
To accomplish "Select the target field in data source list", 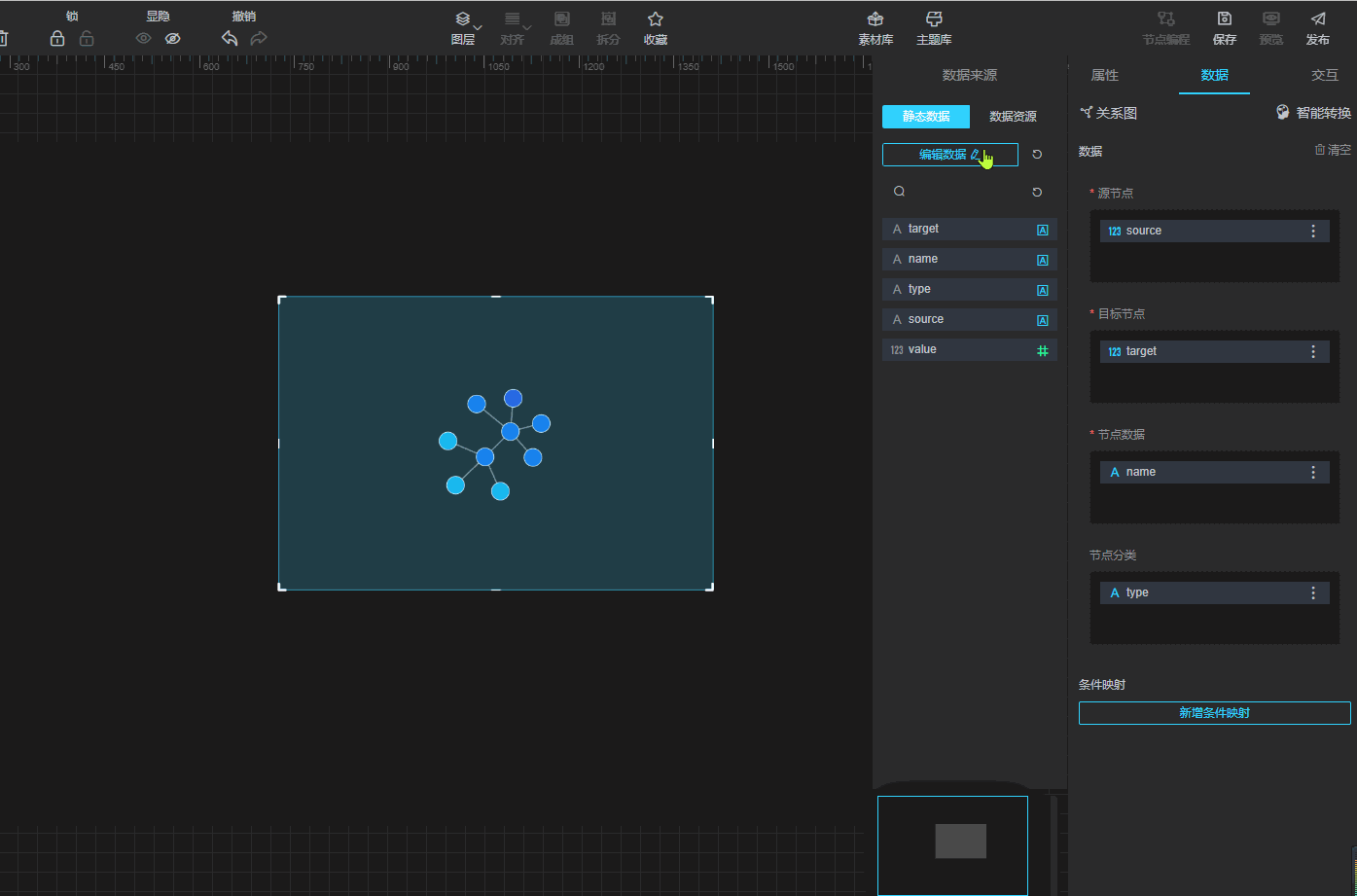I will (970, 230).
